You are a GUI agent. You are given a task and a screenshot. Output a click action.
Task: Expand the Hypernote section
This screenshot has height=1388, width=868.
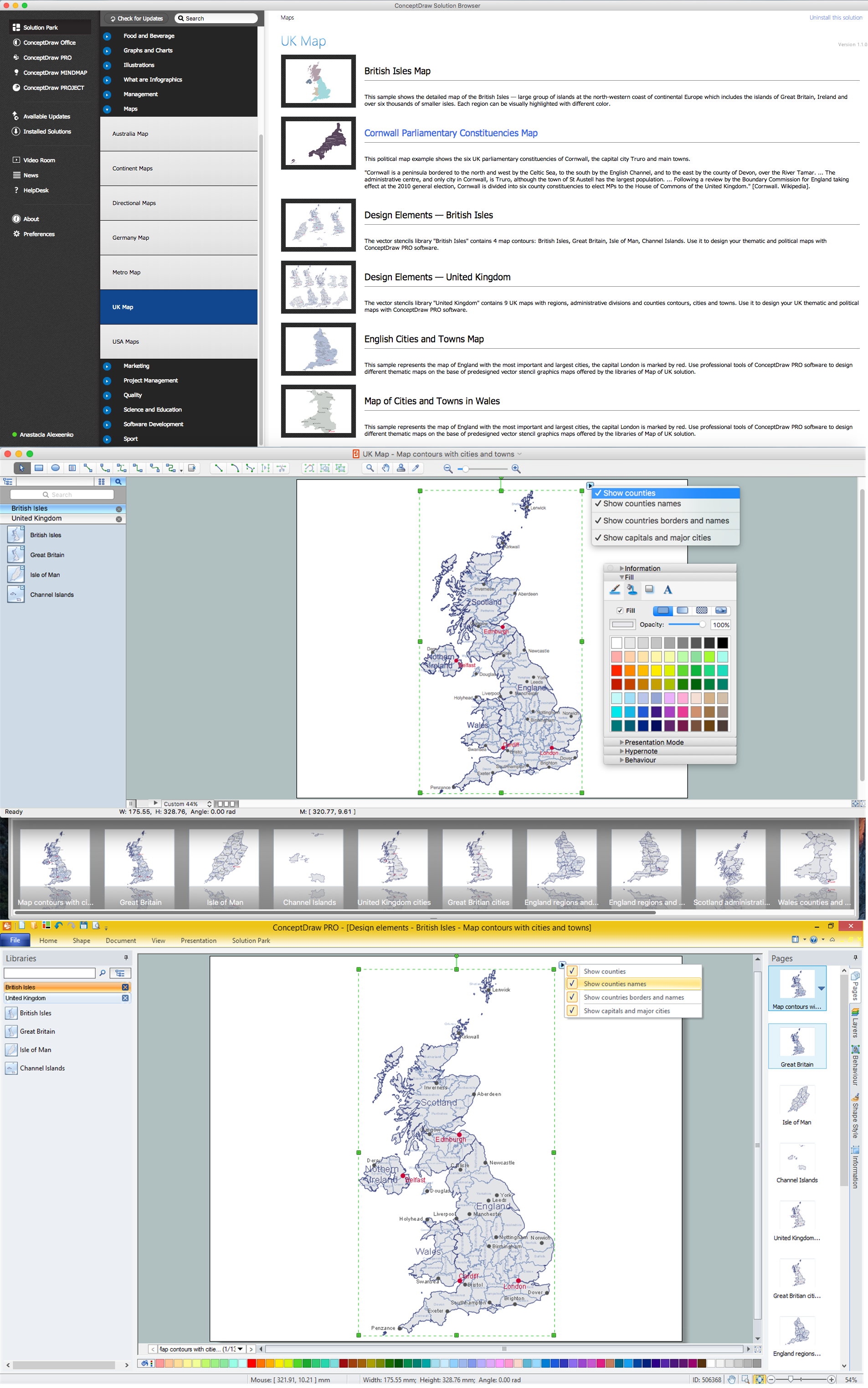(x=621, y=752)
